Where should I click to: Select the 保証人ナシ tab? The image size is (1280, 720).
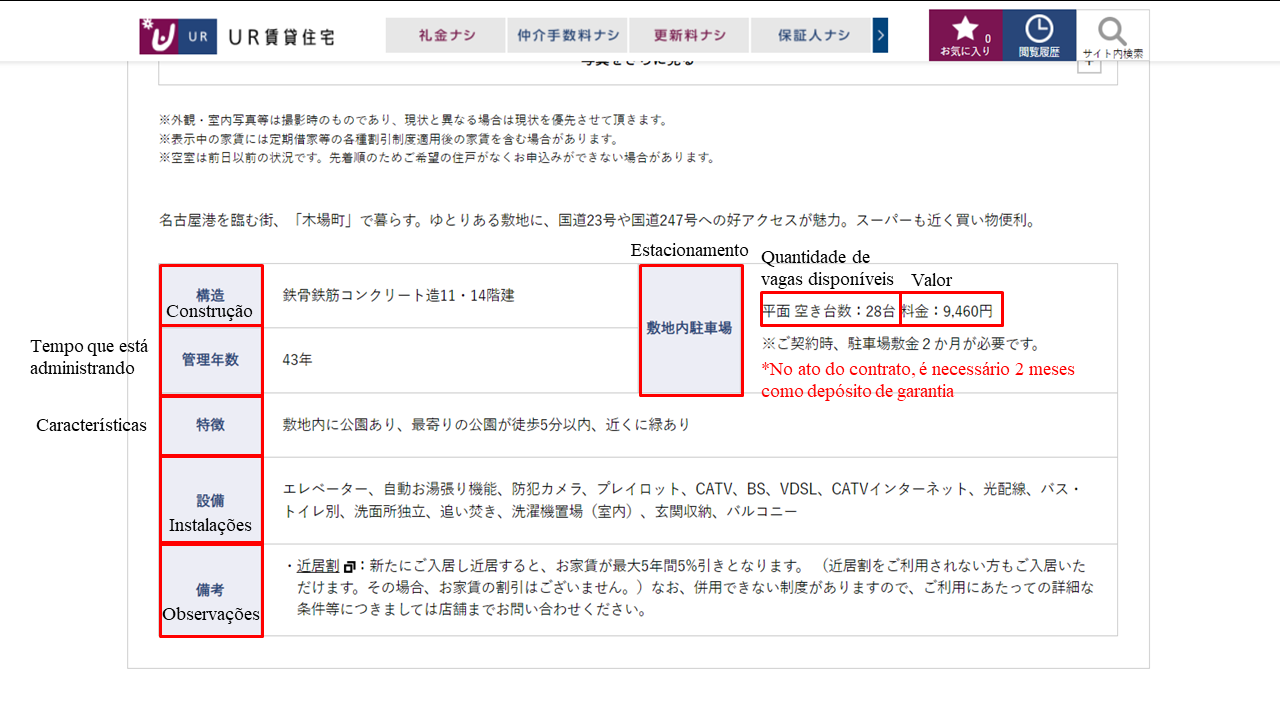tap(811, 35)
